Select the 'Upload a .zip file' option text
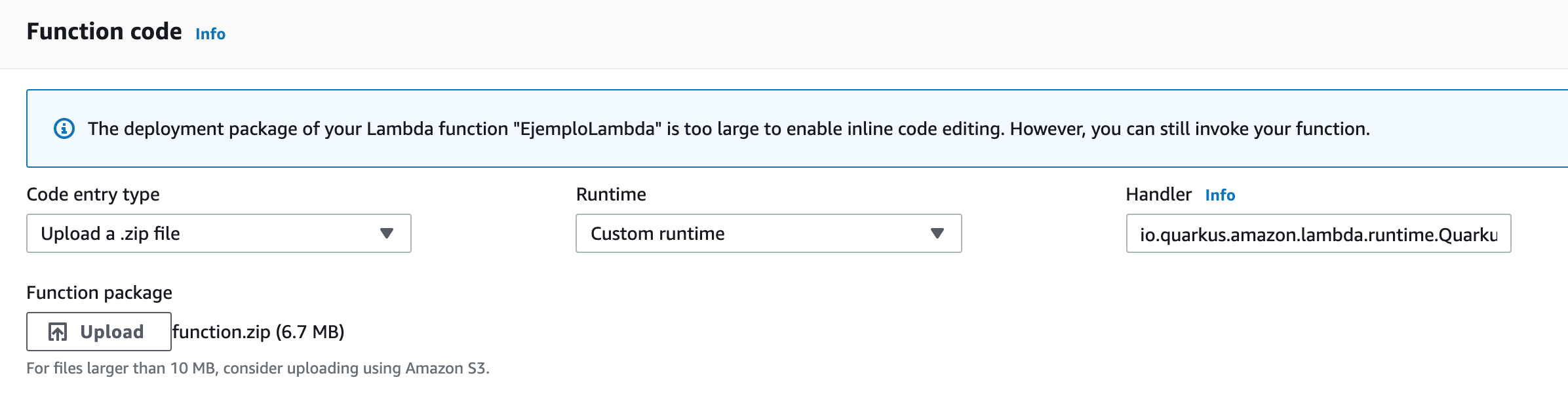The width and height of the screenshot is (1568, 405). (x=110, y=234)
